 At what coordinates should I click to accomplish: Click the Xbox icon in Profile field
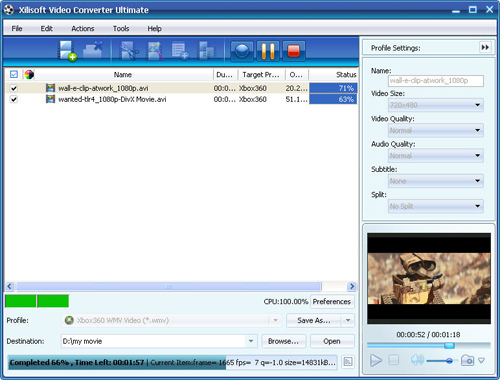coord(69,320)
